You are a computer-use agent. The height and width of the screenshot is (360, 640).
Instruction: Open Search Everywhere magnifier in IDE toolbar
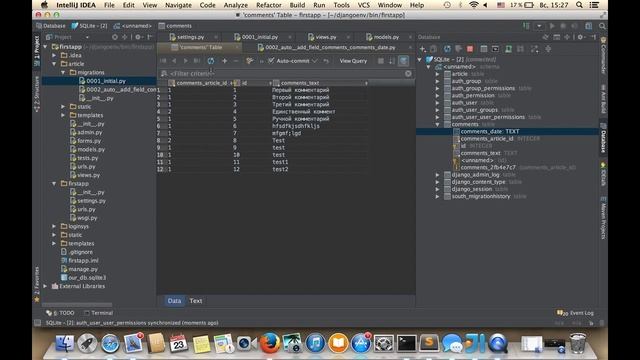(602, 26)
